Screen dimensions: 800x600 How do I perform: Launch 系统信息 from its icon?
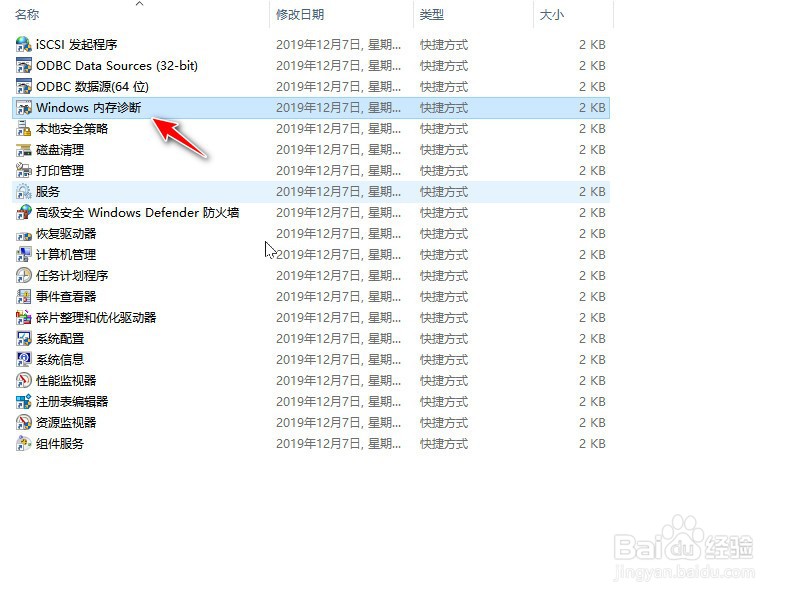(x=22, y=359)
